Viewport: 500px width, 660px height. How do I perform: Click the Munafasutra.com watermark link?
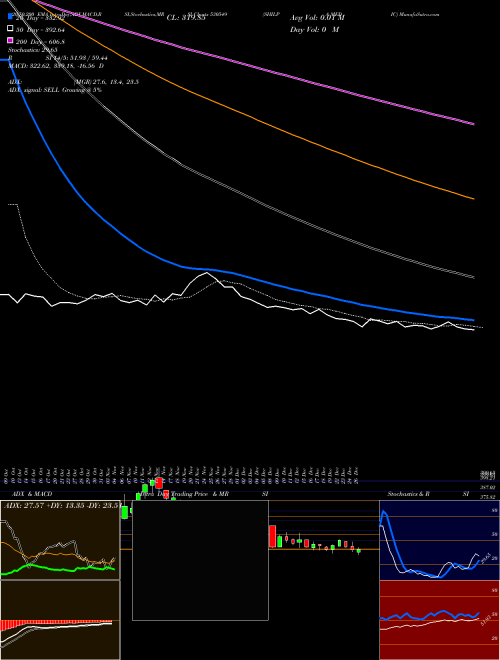click(415, 14)
